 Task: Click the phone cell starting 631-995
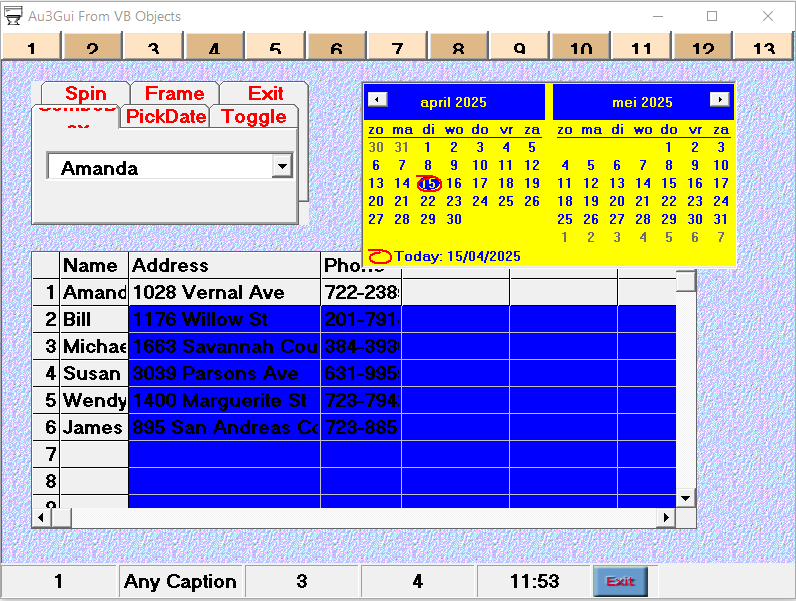point(361,373)
